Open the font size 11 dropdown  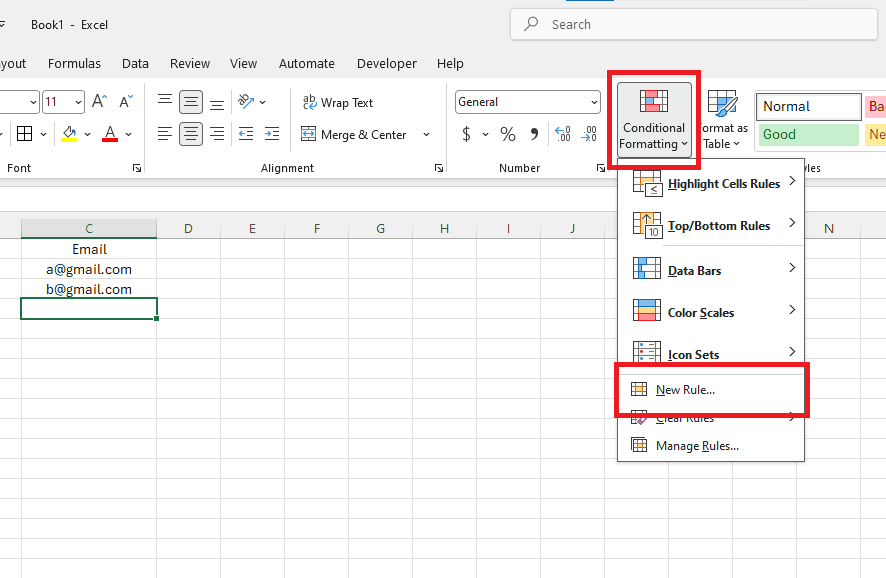click(x=78, y=102)
